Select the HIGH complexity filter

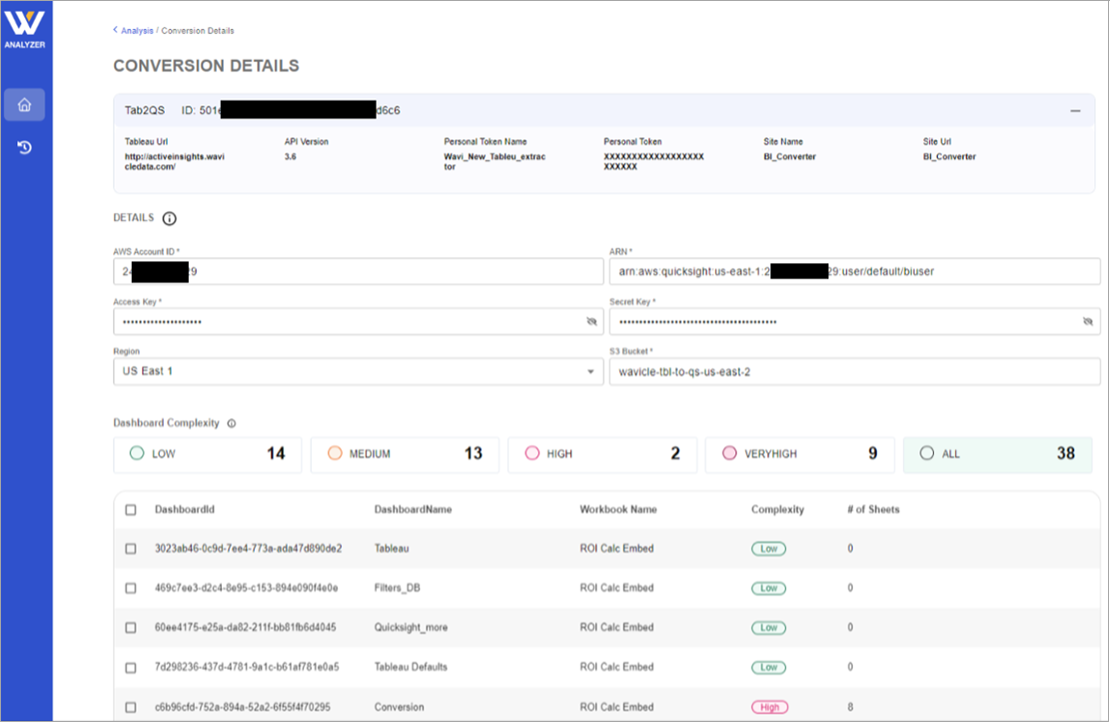tap(602, 454)
